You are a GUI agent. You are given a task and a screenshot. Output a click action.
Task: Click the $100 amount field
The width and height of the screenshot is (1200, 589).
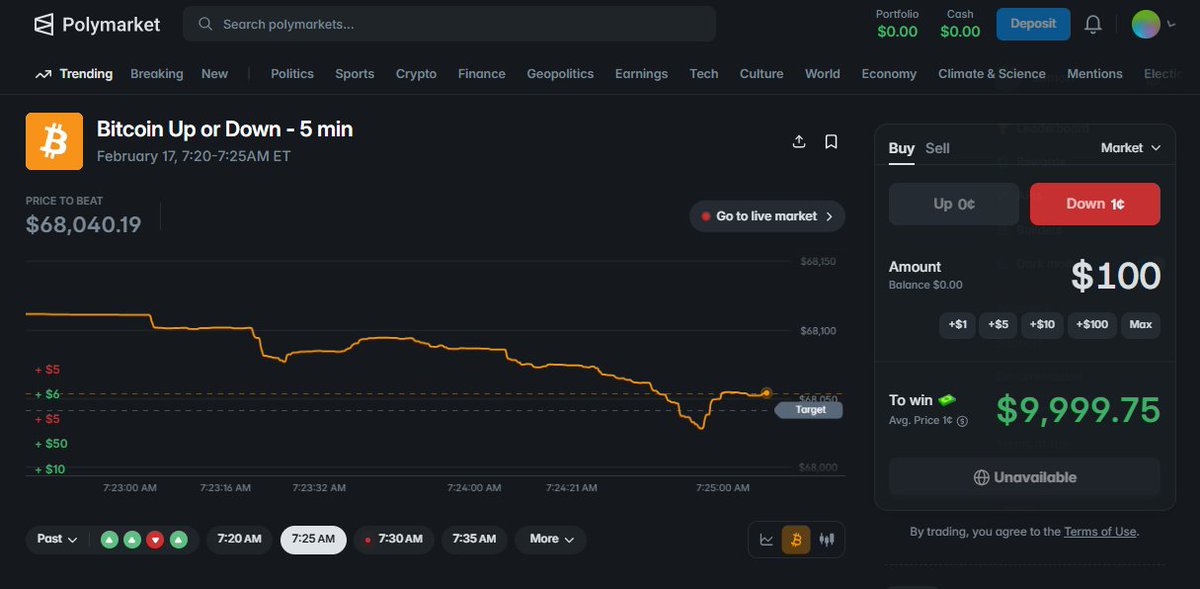(1116, 276)
